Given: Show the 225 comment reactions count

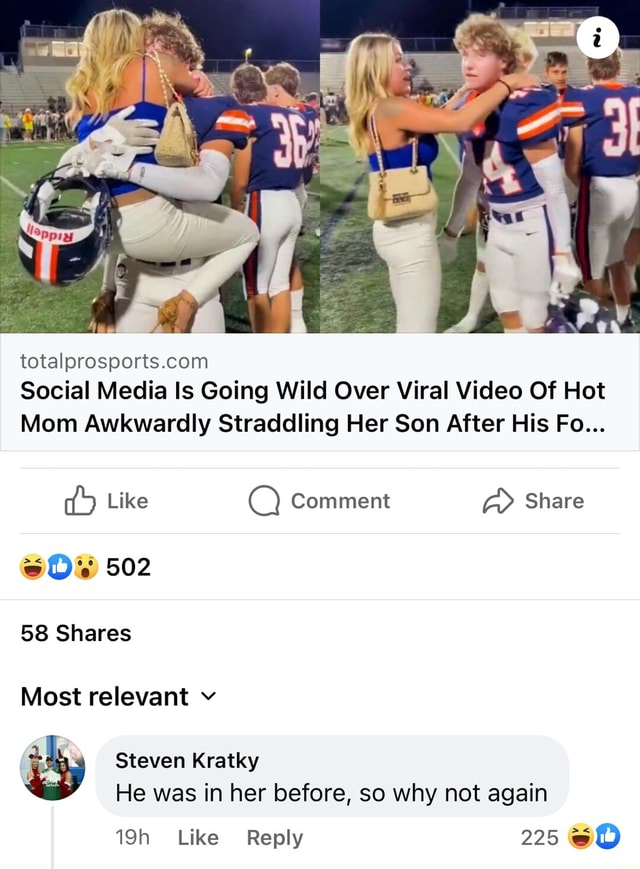Looking at the screenshot, I should [x=539, y=838].
